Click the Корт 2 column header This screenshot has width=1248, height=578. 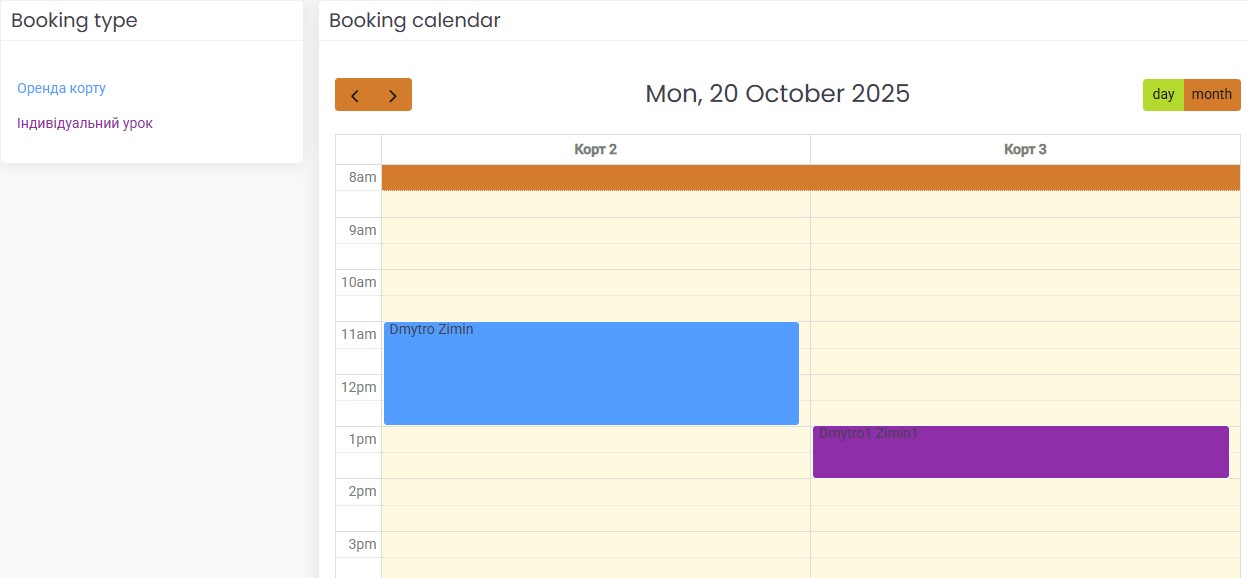[x=595, y=149]
